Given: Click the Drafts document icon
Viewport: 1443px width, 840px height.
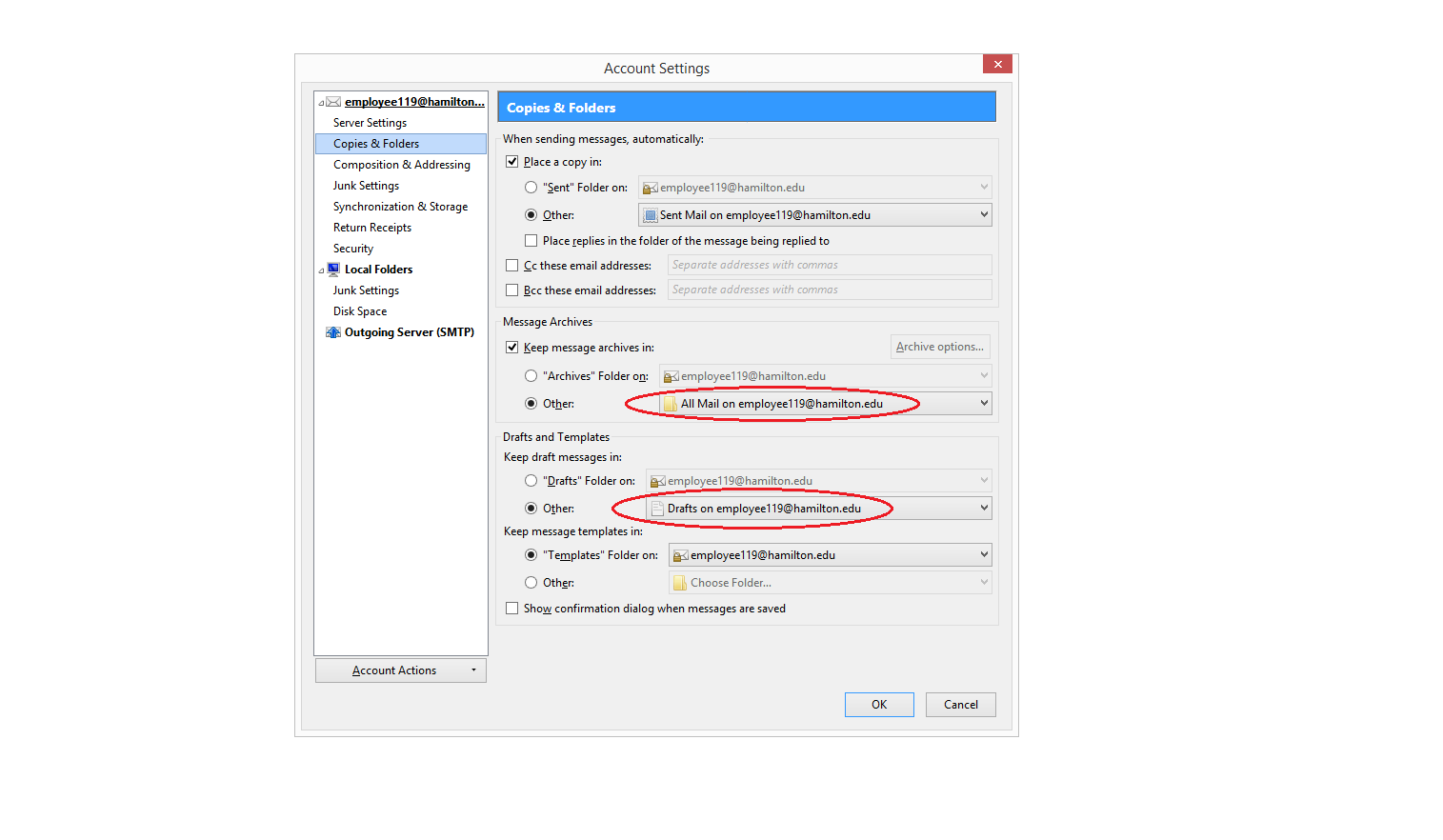Looking at the screenshot, I should (x=657, y=509).
